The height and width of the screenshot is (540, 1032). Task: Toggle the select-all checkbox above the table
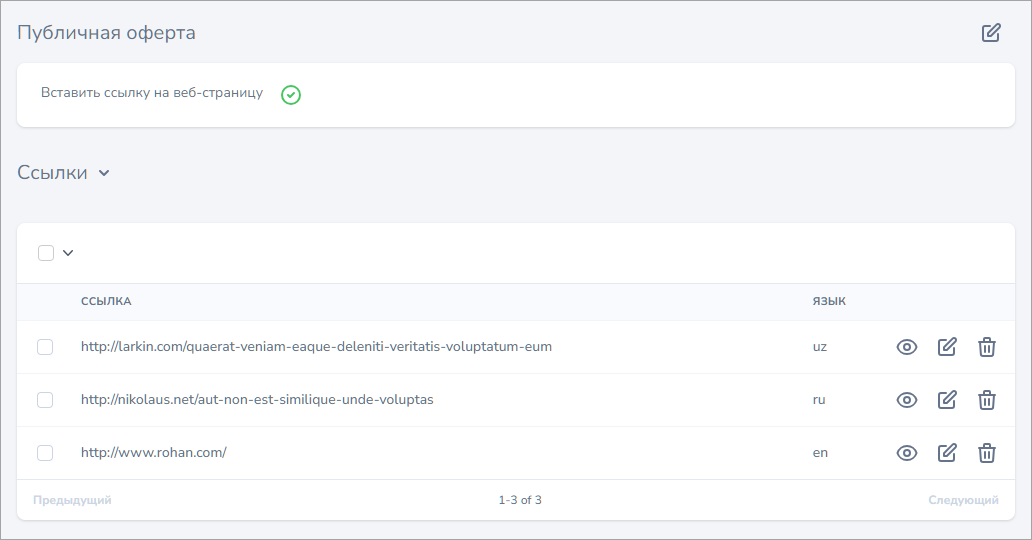click(46, 253)
